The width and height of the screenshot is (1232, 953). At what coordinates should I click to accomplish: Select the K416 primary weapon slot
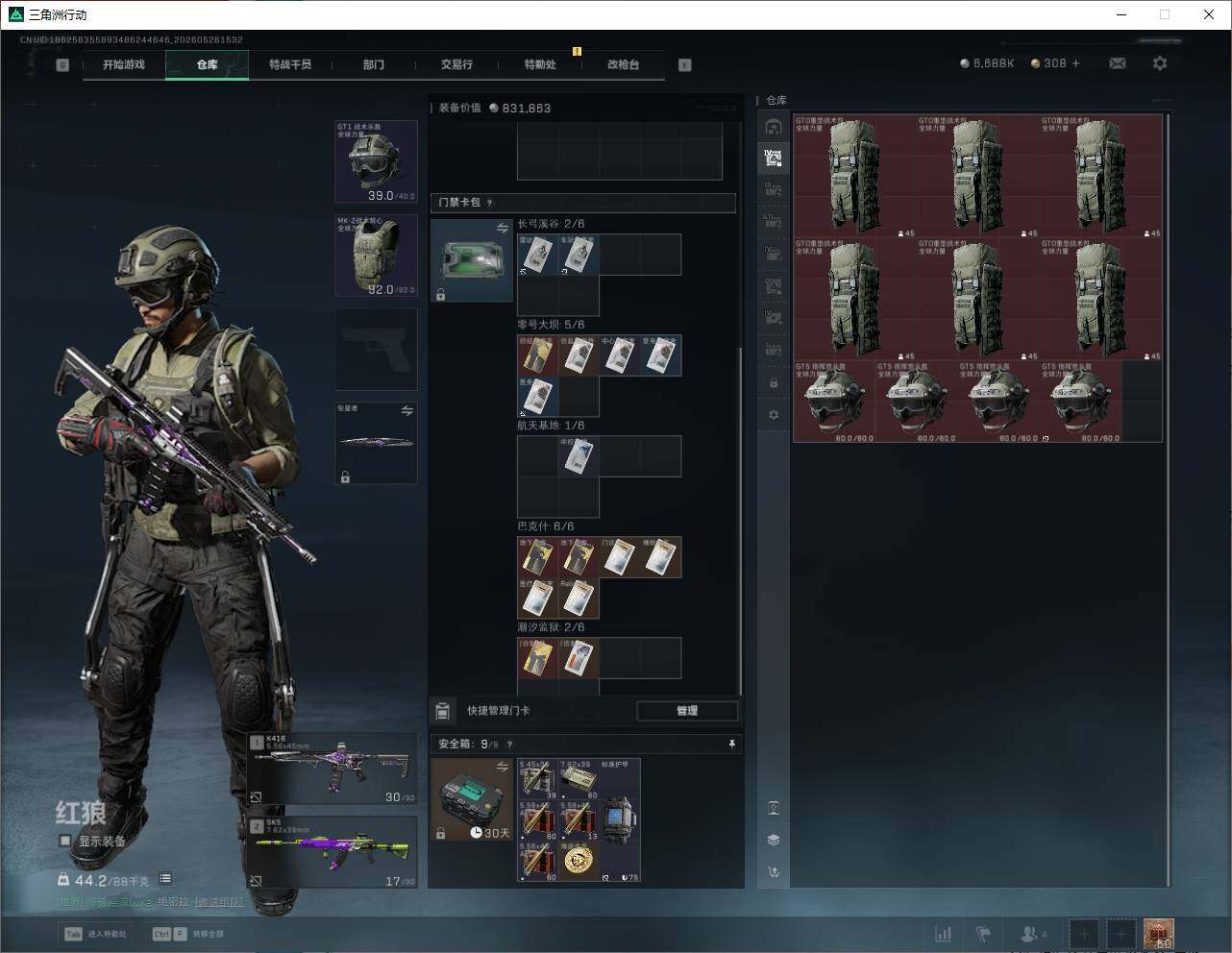click(x=333, y=769)
